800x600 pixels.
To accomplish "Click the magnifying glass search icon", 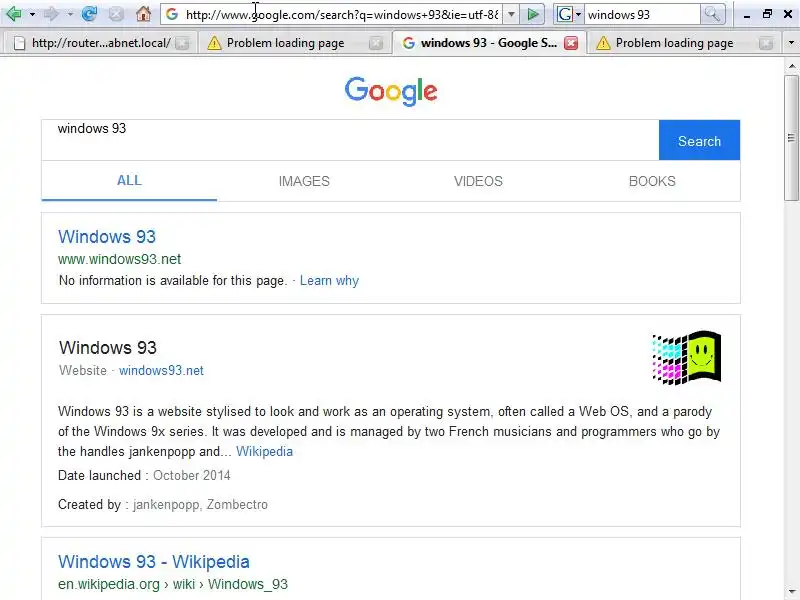I will [712, 14].
